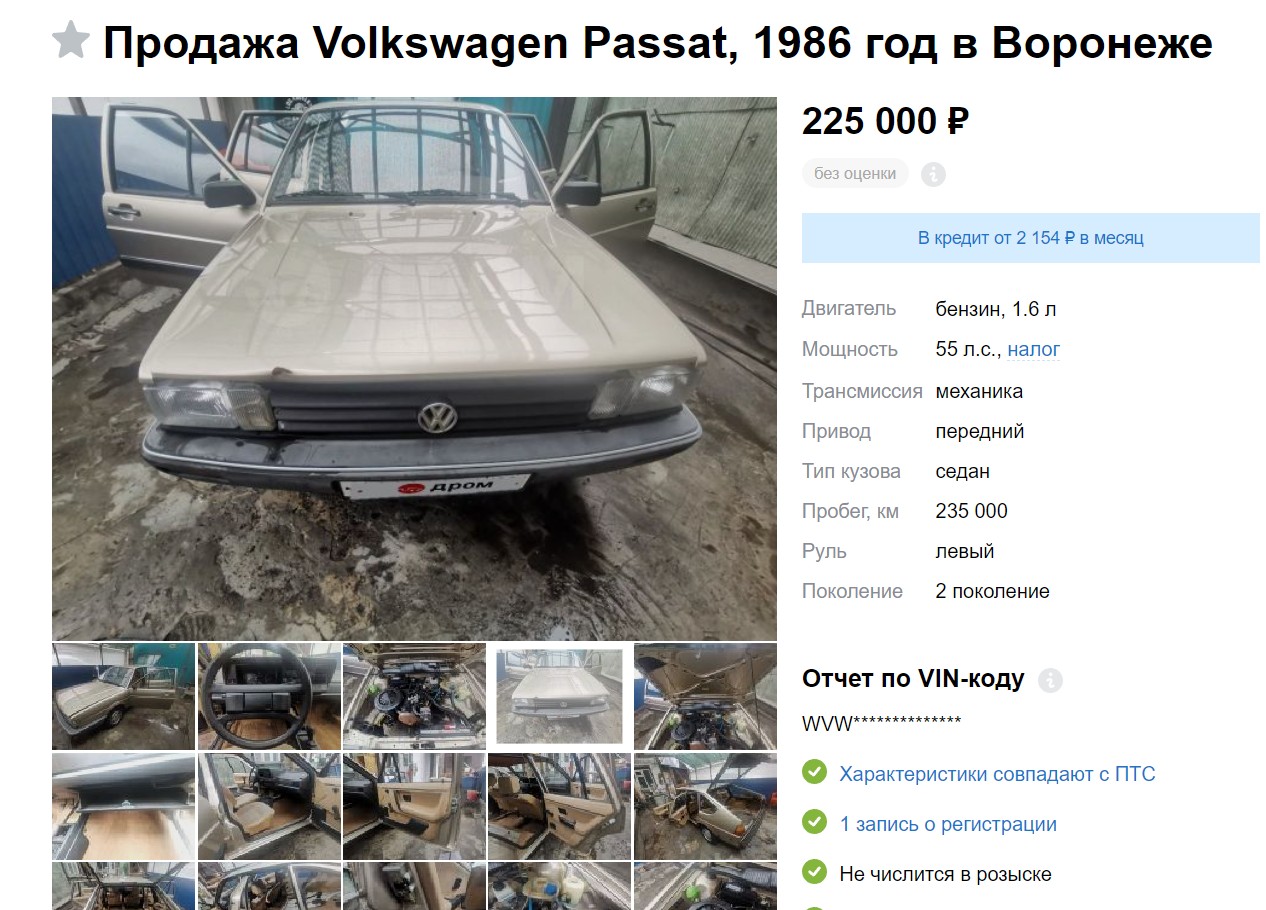The image size is (1266, 910).
Task: Select the rear view car thumbnail with open doors
Action: [705, 806]
